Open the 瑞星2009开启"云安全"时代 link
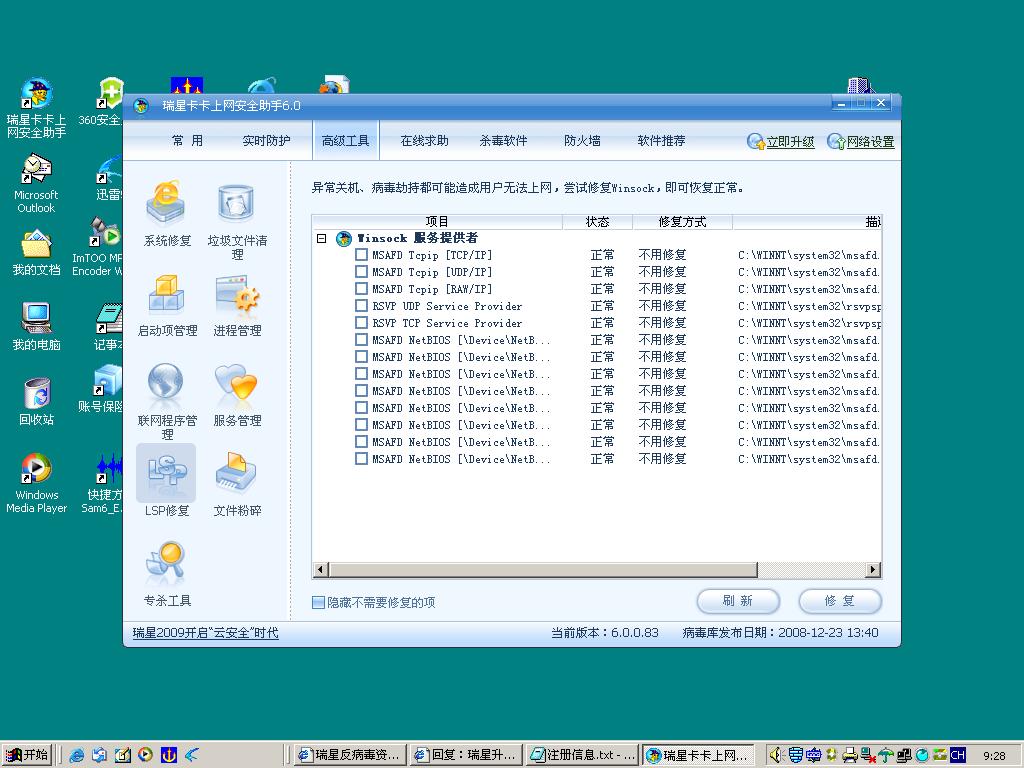 click(206, 633)
